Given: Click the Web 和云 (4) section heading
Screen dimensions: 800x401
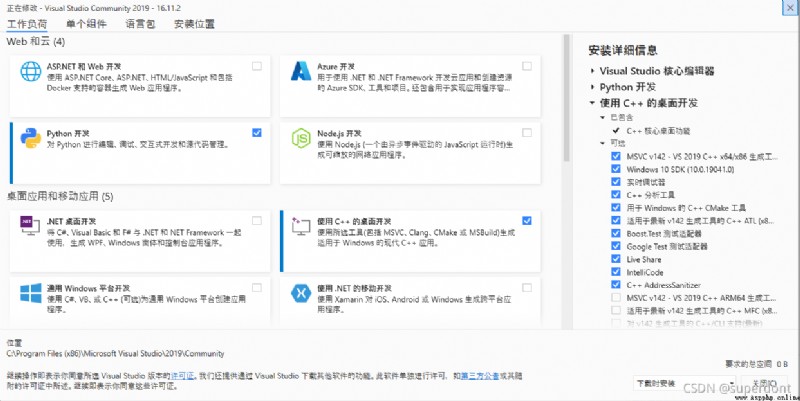Looking at the screenshot, I should pos(36,42).
